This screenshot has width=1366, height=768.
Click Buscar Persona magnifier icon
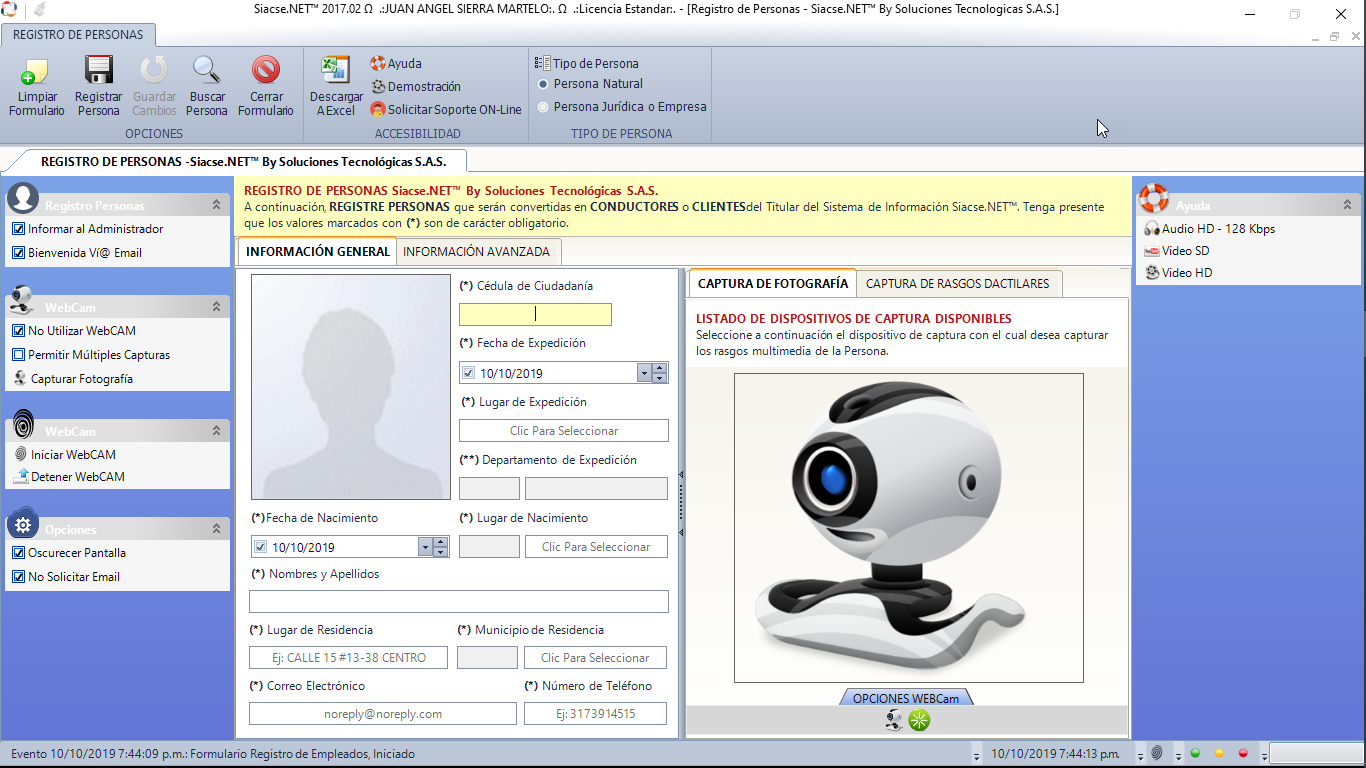tap(207, 70)
